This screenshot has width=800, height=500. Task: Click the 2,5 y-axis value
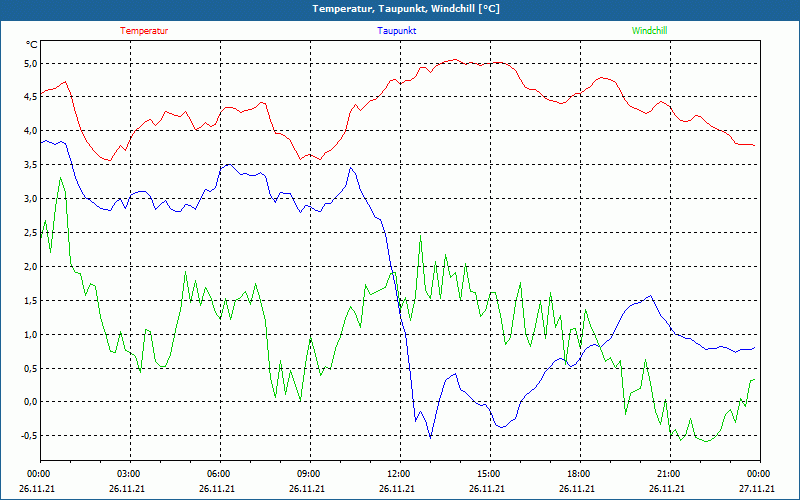tap(31, 233)
